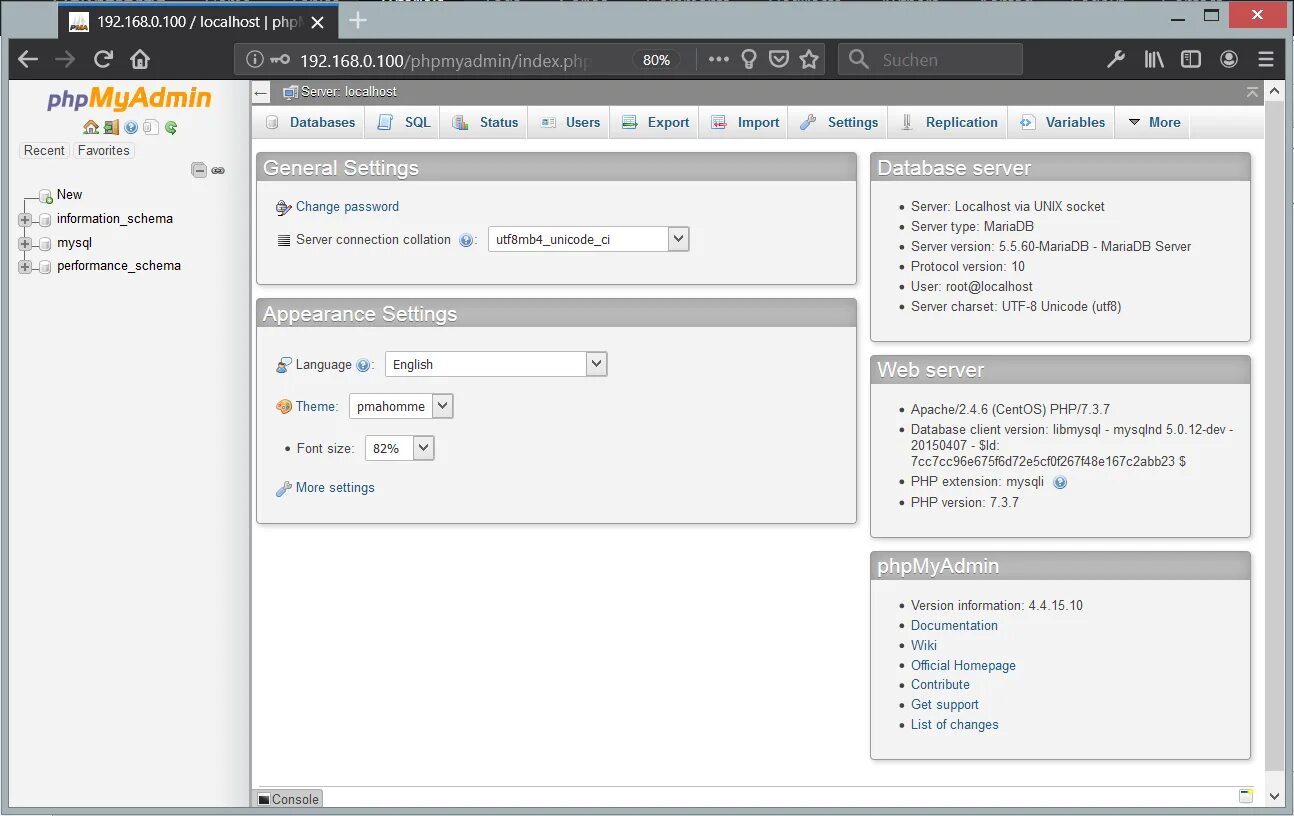
Task: Toggle the Firefox sidebar view icon
Action: pos(1191,59)
